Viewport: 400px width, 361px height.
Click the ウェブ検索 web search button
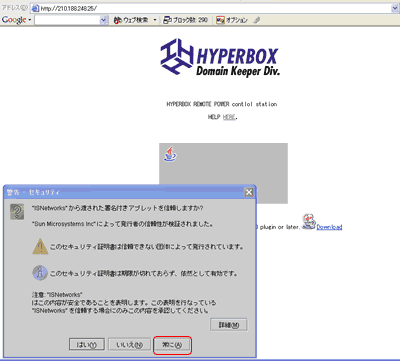coord(131,20)
